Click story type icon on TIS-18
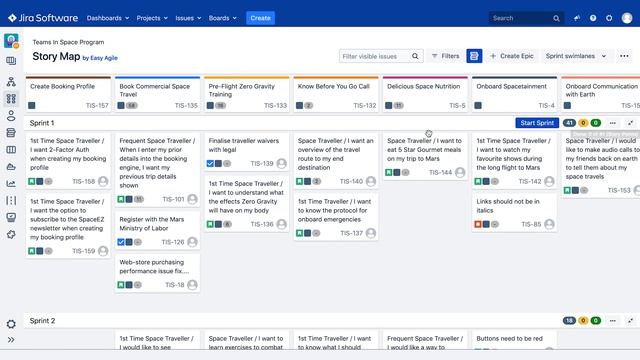This screenshot has height=360, width=640. 121,285
